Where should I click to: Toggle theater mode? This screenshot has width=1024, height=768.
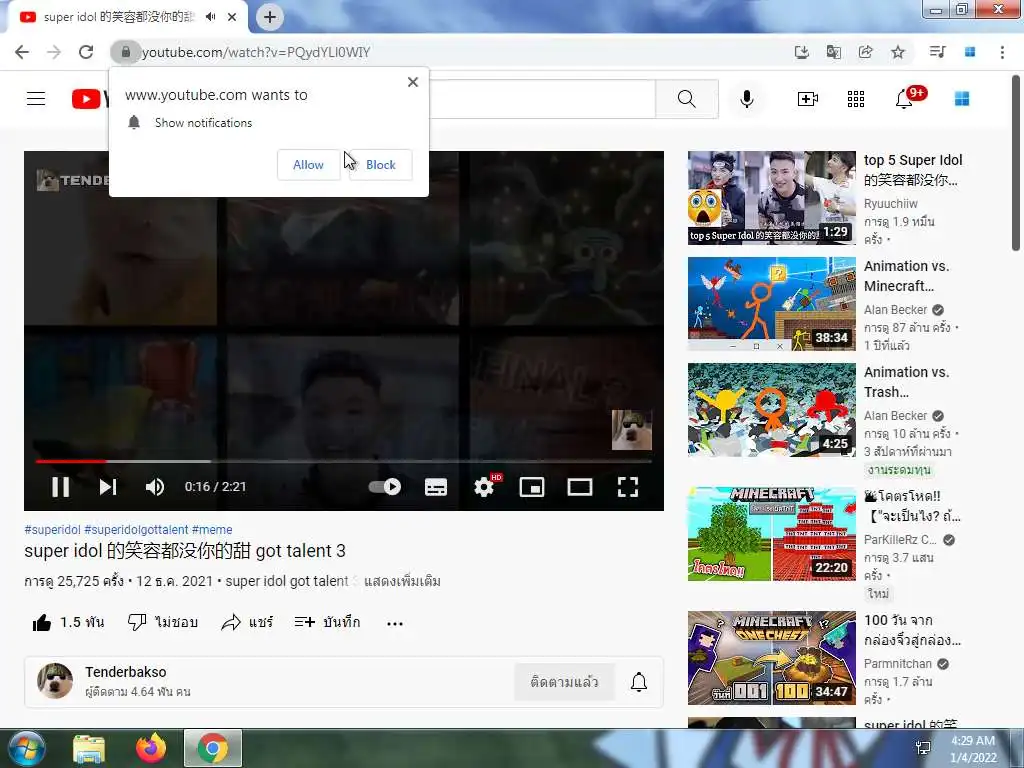(579, 487)
